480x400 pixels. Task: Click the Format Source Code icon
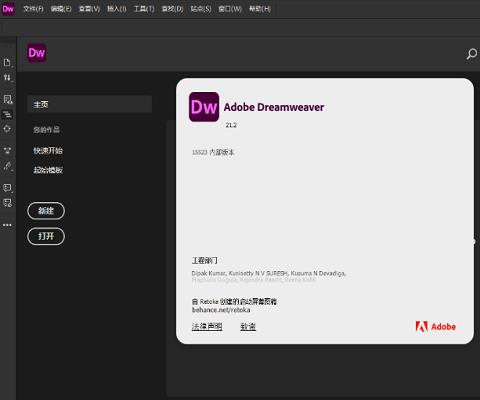click(x=7, y=166)
